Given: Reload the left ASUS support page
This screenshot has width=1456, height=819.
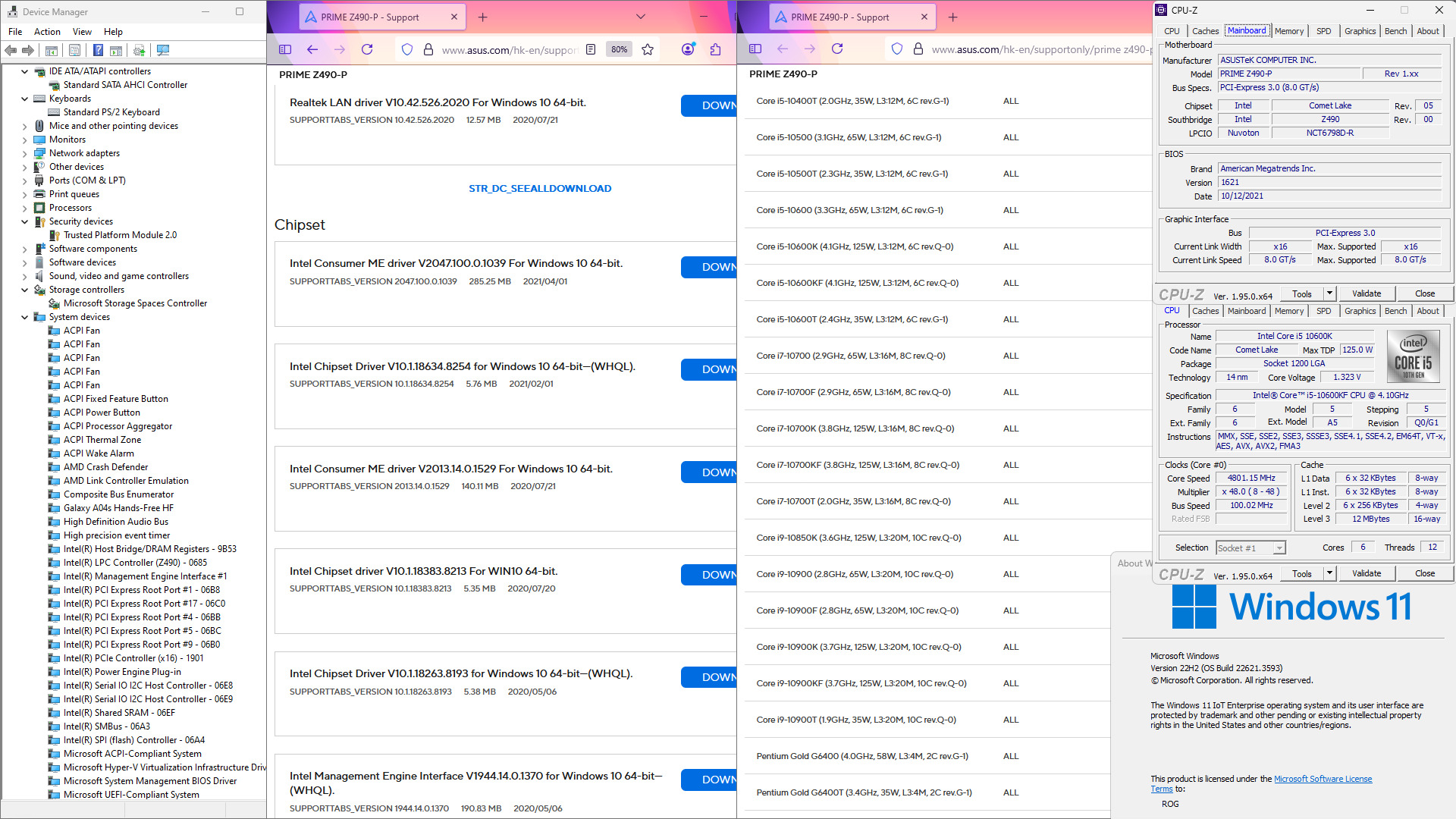Looking at the screenshot, I should tap(367, 49).
